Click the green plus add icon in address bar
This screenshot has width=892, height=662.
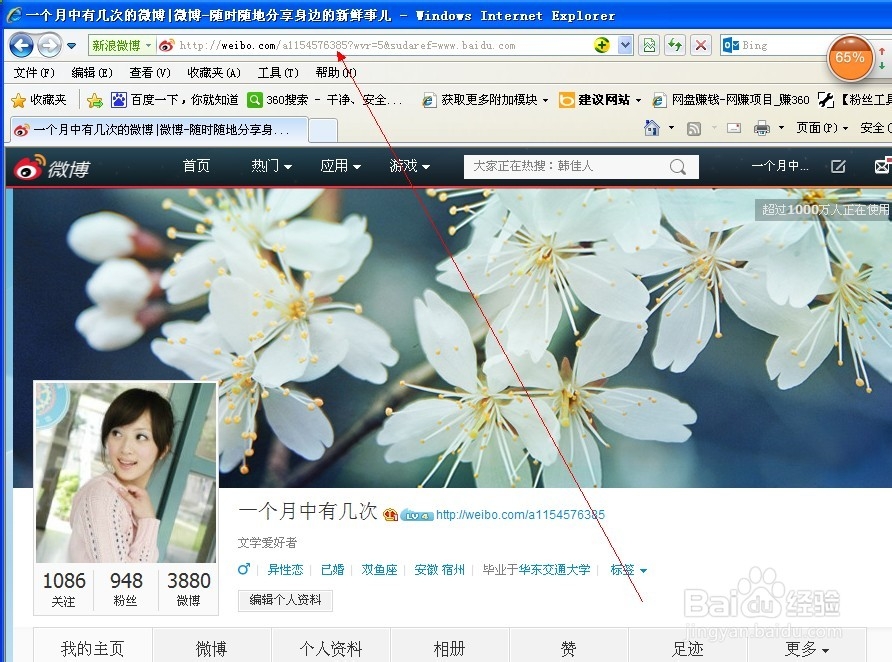click(601, 45)
